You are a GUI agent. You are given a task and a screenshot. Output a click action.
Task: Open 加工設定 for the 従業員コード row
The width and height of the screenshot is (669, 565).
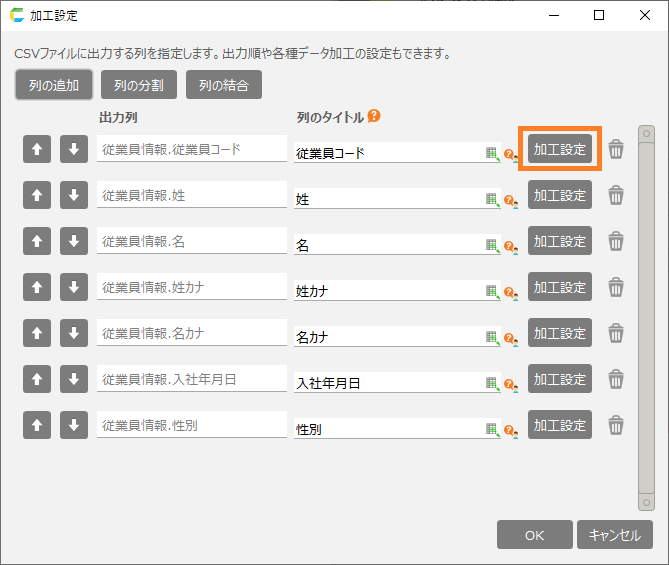click(559, 149)
